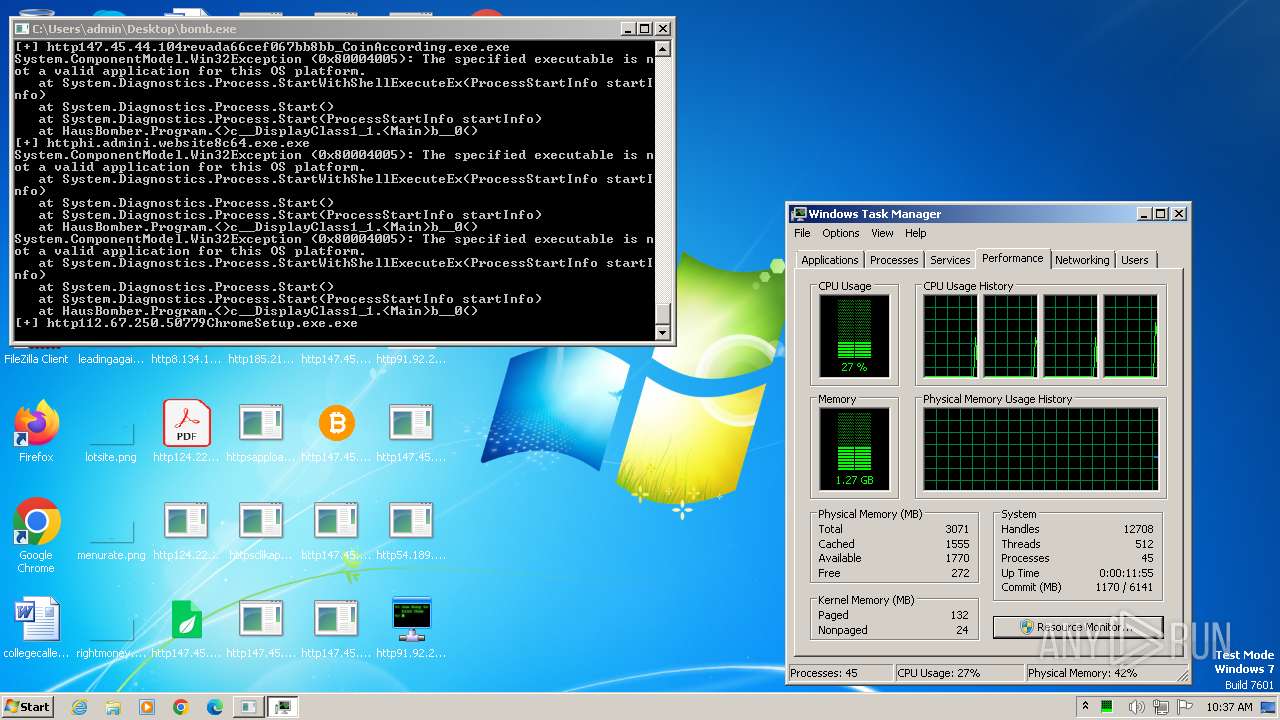Select the http8.134.1 desktop file label
This screenshot has width=1280, height=720.
click(x=186, y=359)
